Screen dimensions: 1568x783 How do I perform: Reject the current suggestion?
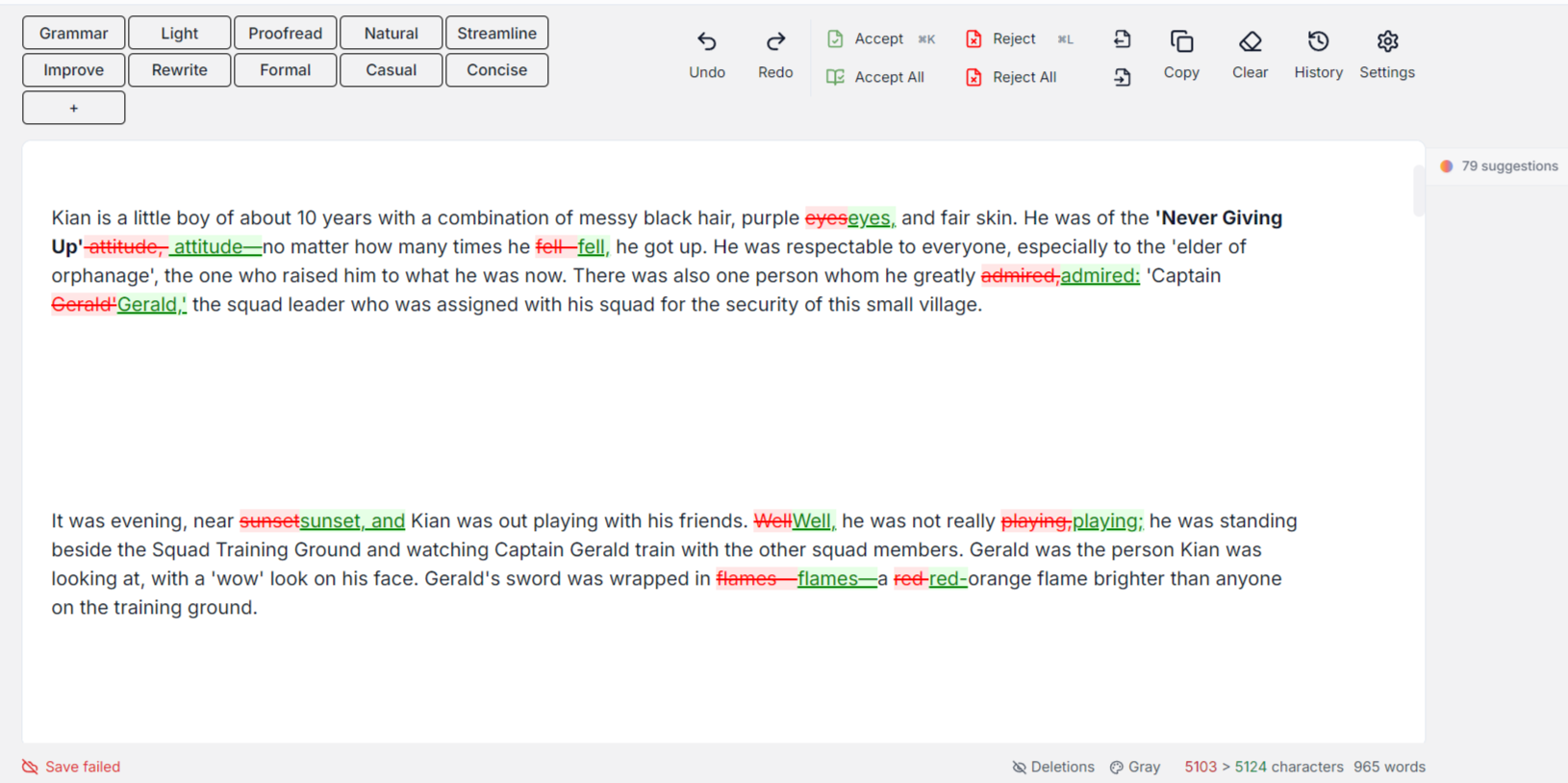coord(1001,38)
